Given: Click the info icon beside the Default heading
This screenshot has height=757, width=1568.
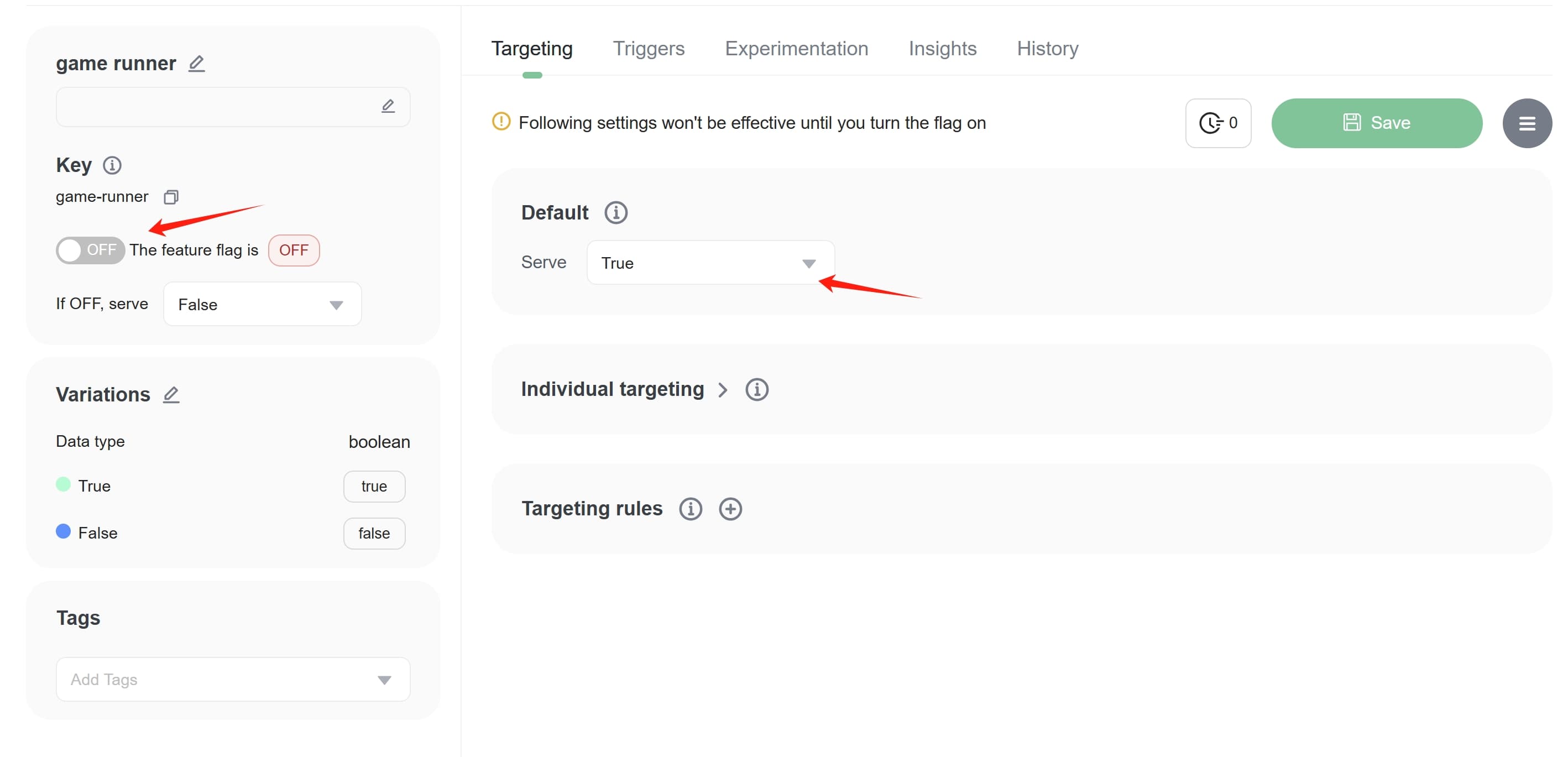Looking at the screenshot, I should (x=615, y=212).
